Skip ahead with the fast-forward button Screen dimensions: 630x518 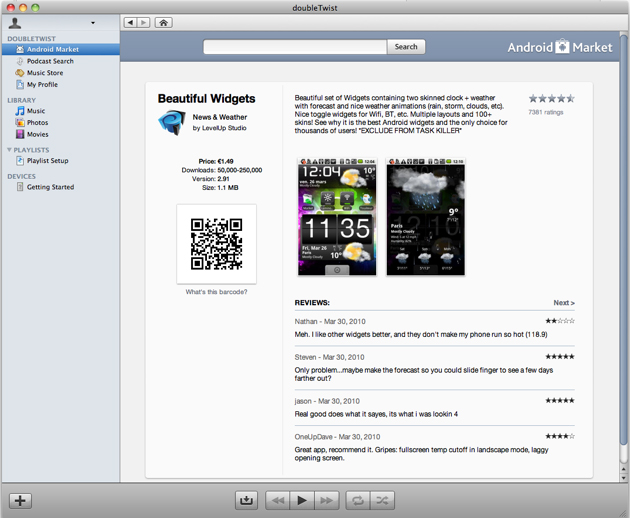point(327,500)
